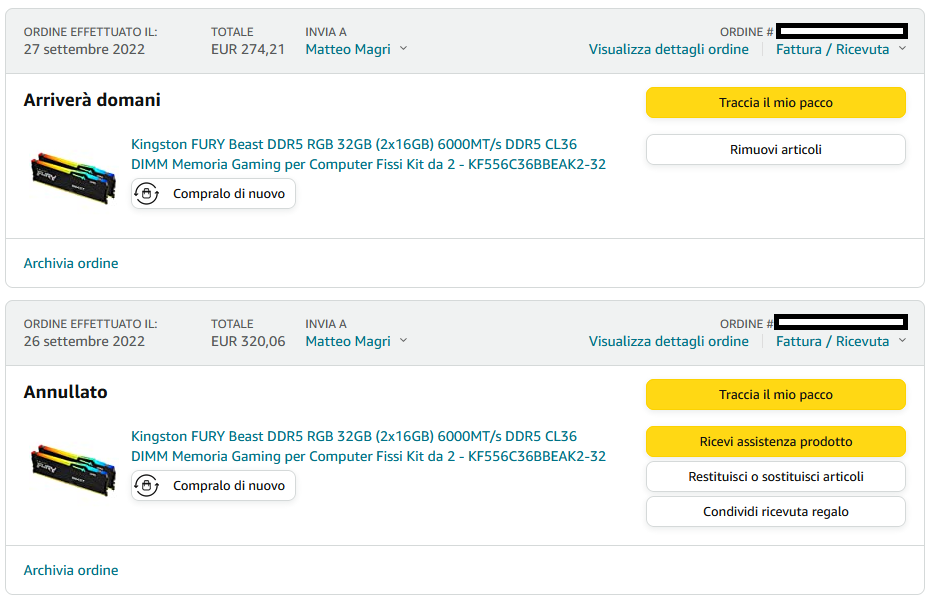Select the 'EUR 274,21' total text

tap(248, 49)
